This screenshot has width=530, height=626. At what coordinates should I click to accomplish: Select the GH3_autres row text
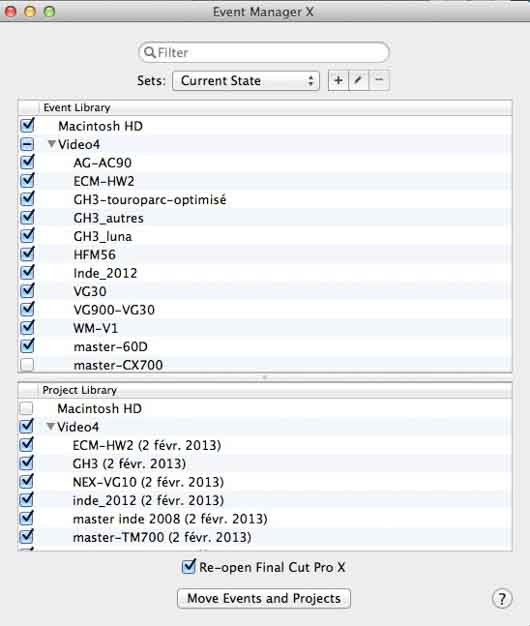(109, 218)
